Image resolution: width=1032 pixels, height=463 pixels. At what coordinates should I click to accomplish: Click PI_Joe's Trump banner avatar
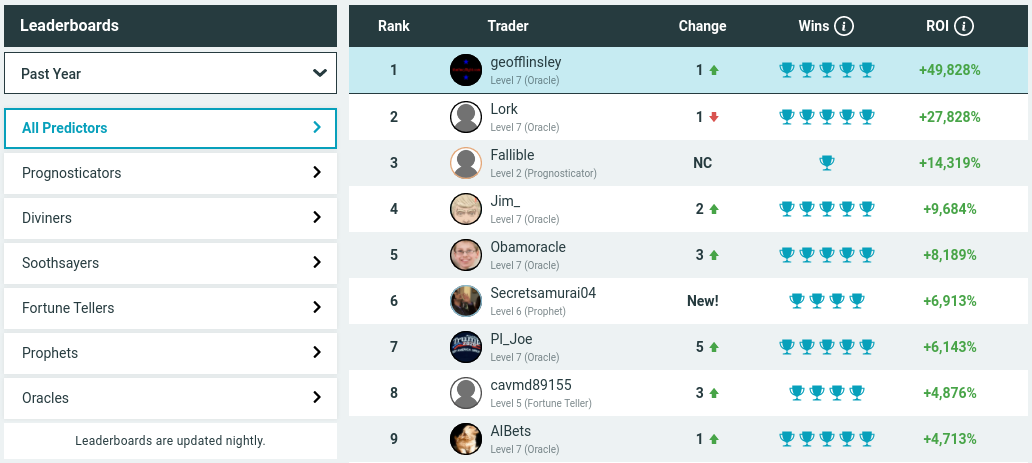coord(466,346)
